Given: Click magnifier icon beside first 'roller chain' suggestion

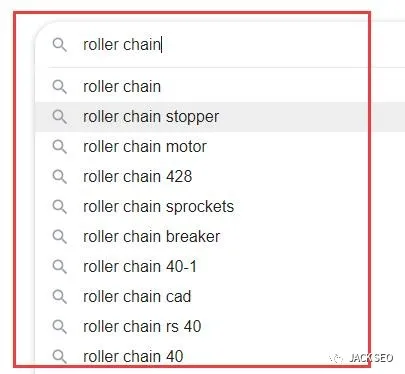Looking at the screenshot, I should 60,87.
